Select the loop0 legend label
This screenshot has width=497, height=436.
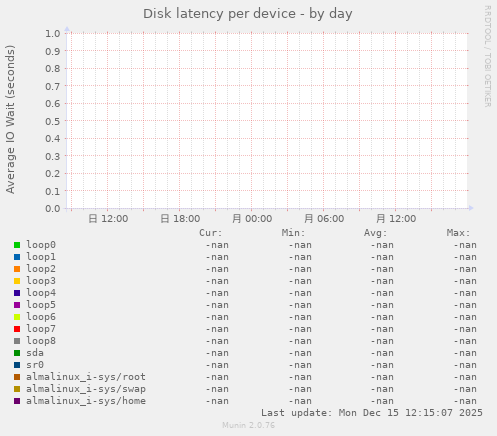pos(41,245)
